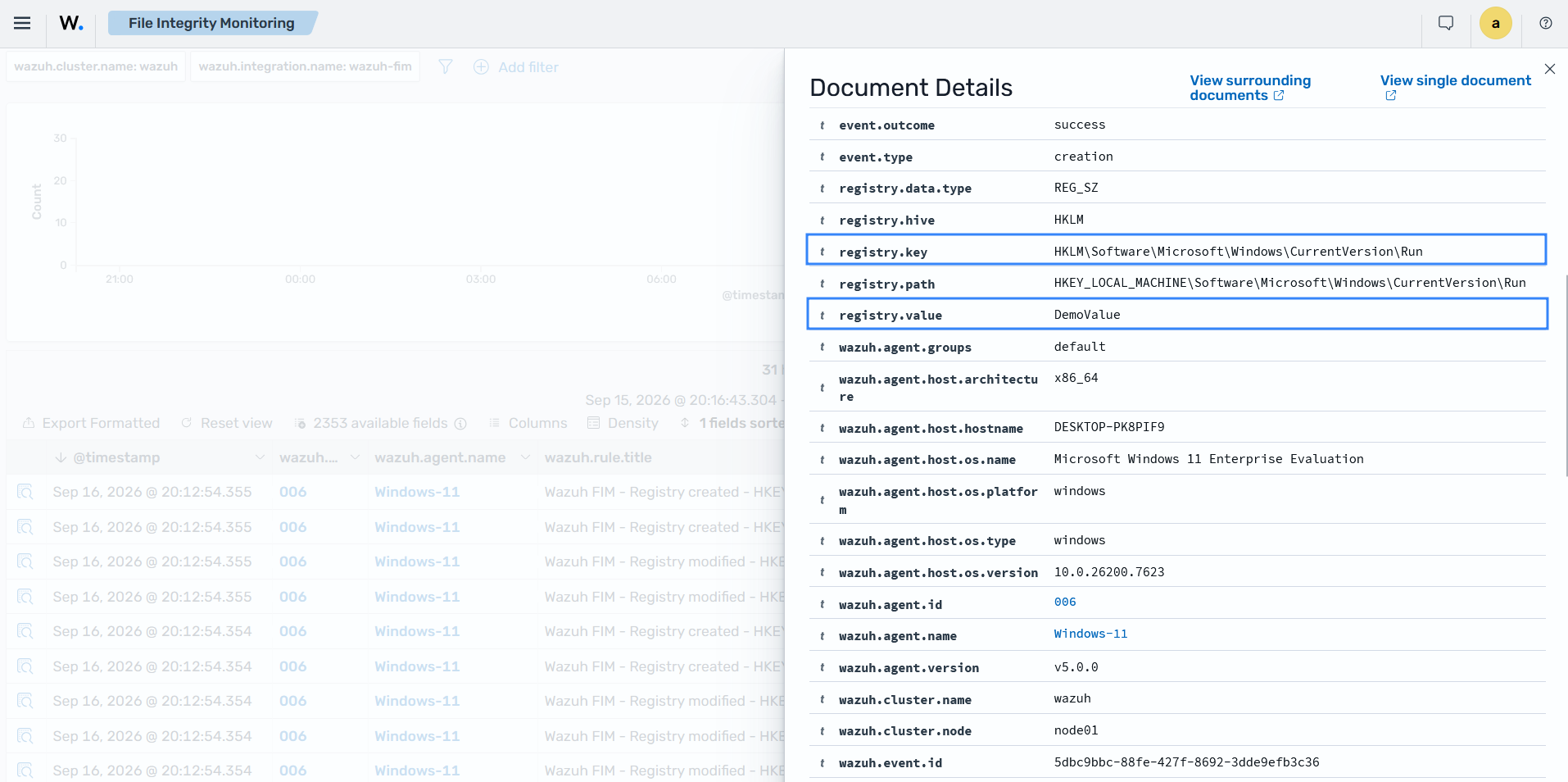Click the Windows-11 agent name link in details
This screenshot has width=1568, height=782.
tap(1090, 634)
